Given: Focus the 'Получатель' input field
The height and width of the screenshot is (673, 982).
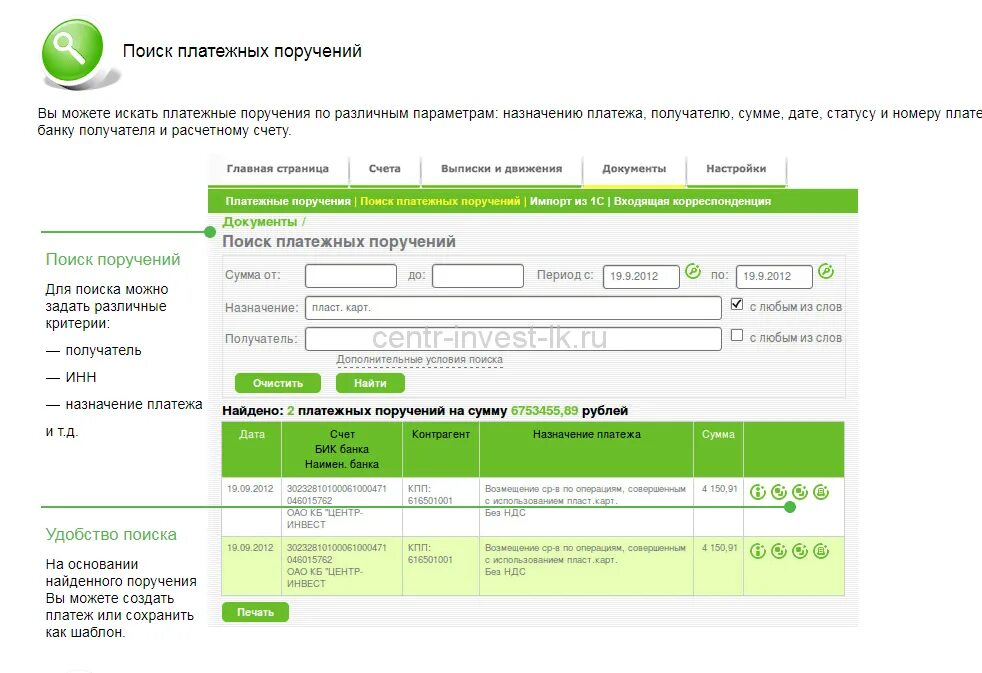Looking at the screenshot, I should pyautogui.click(x=513, y=339).
